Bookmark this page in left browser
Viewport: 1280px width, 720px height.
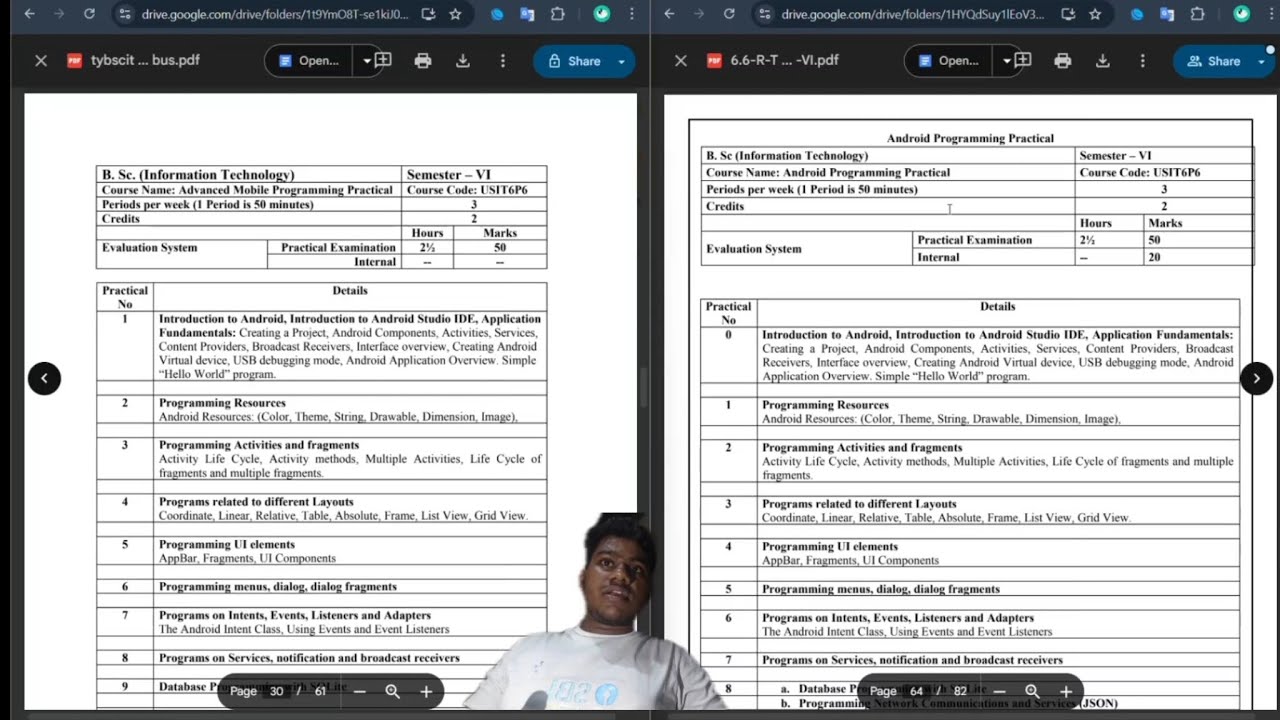point(455,14)
